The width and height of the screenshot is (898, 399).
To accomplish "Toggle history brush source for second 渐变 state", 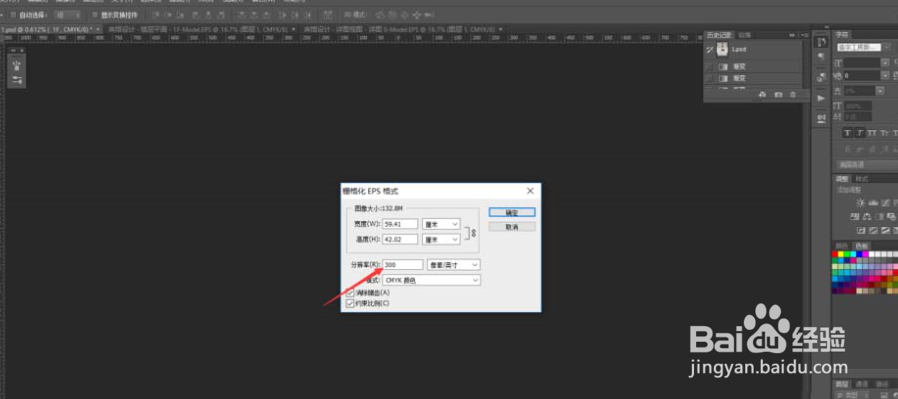I will tap(708, 78).
